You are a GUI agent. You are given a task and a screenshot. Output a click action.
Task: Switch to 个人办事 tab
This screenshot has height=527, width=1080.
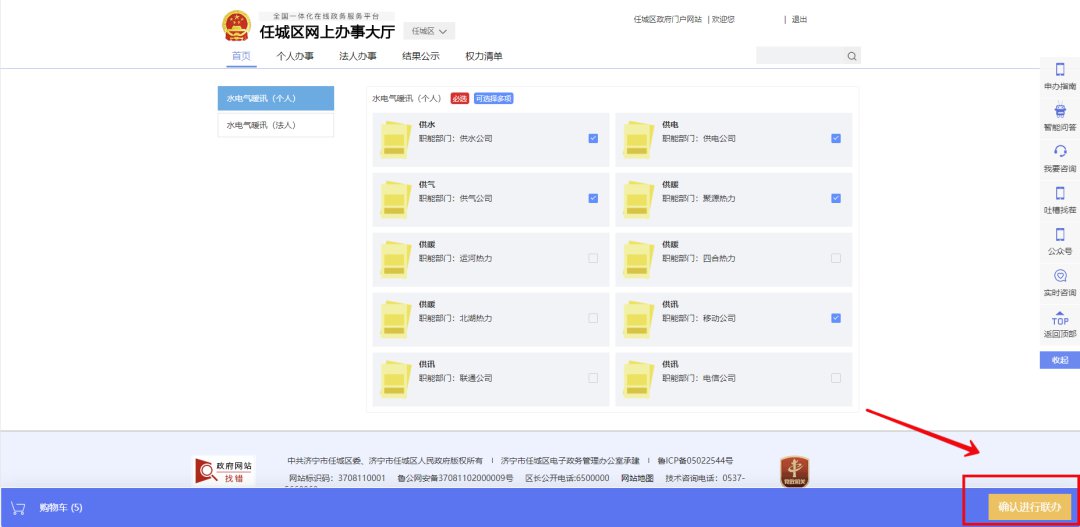[x=295, y=56]
